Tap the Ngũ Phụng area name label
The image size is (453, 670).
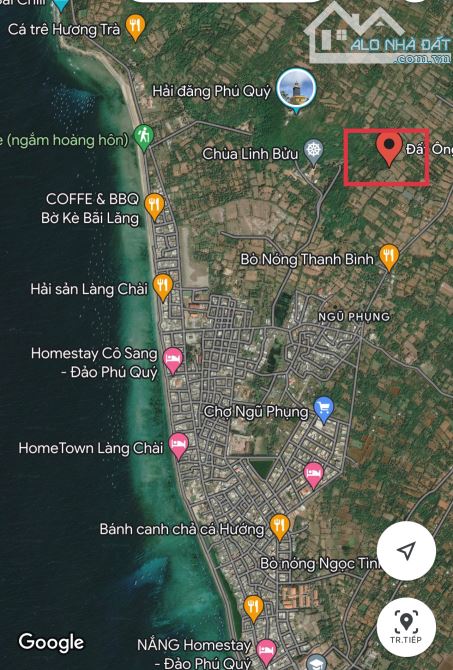(x=354, y=317)
